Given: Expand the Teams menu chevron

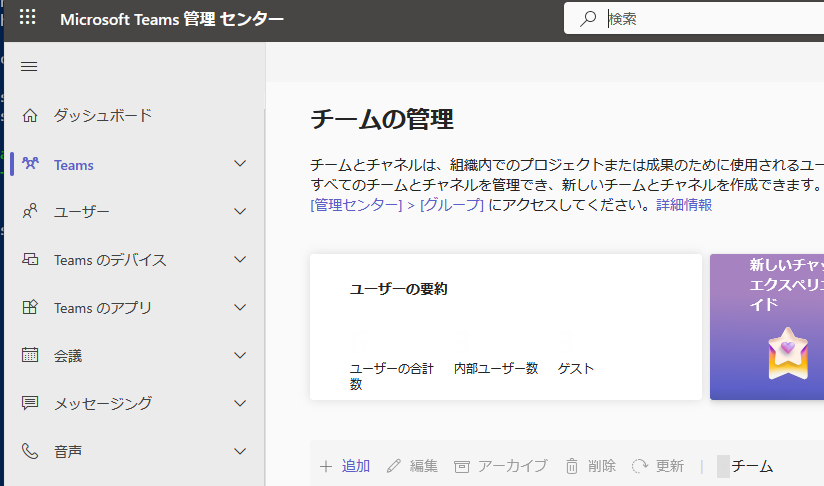Looking at the screenshot, I should [x=240, y=163].
